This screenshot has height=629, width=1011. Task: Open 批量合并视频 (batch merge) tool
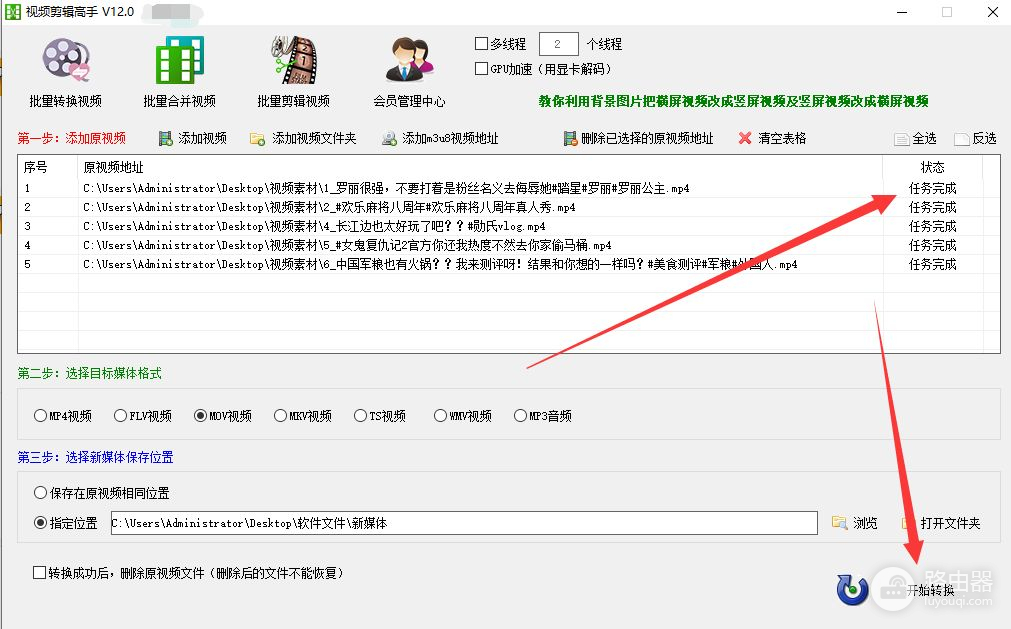coord(179,71)
